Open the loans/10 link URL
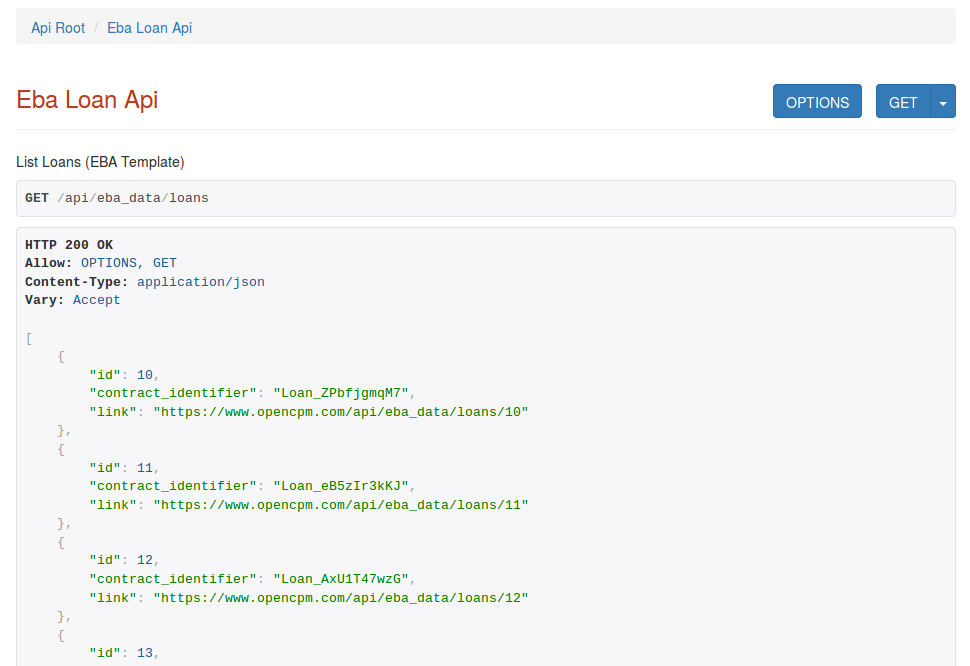 tap(340, 412)
